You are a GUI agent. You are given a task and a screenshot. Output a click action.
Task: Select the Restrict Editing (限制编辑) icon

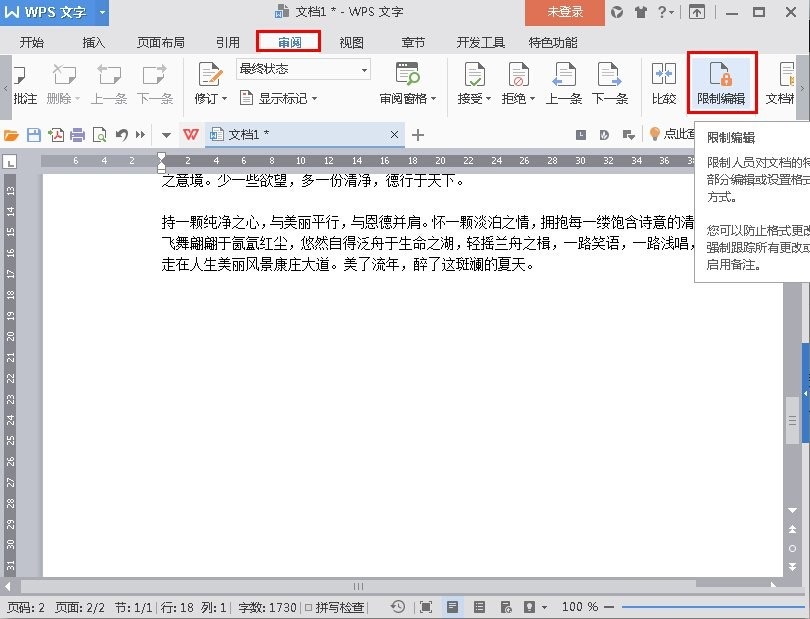click(x=723, y=82)
